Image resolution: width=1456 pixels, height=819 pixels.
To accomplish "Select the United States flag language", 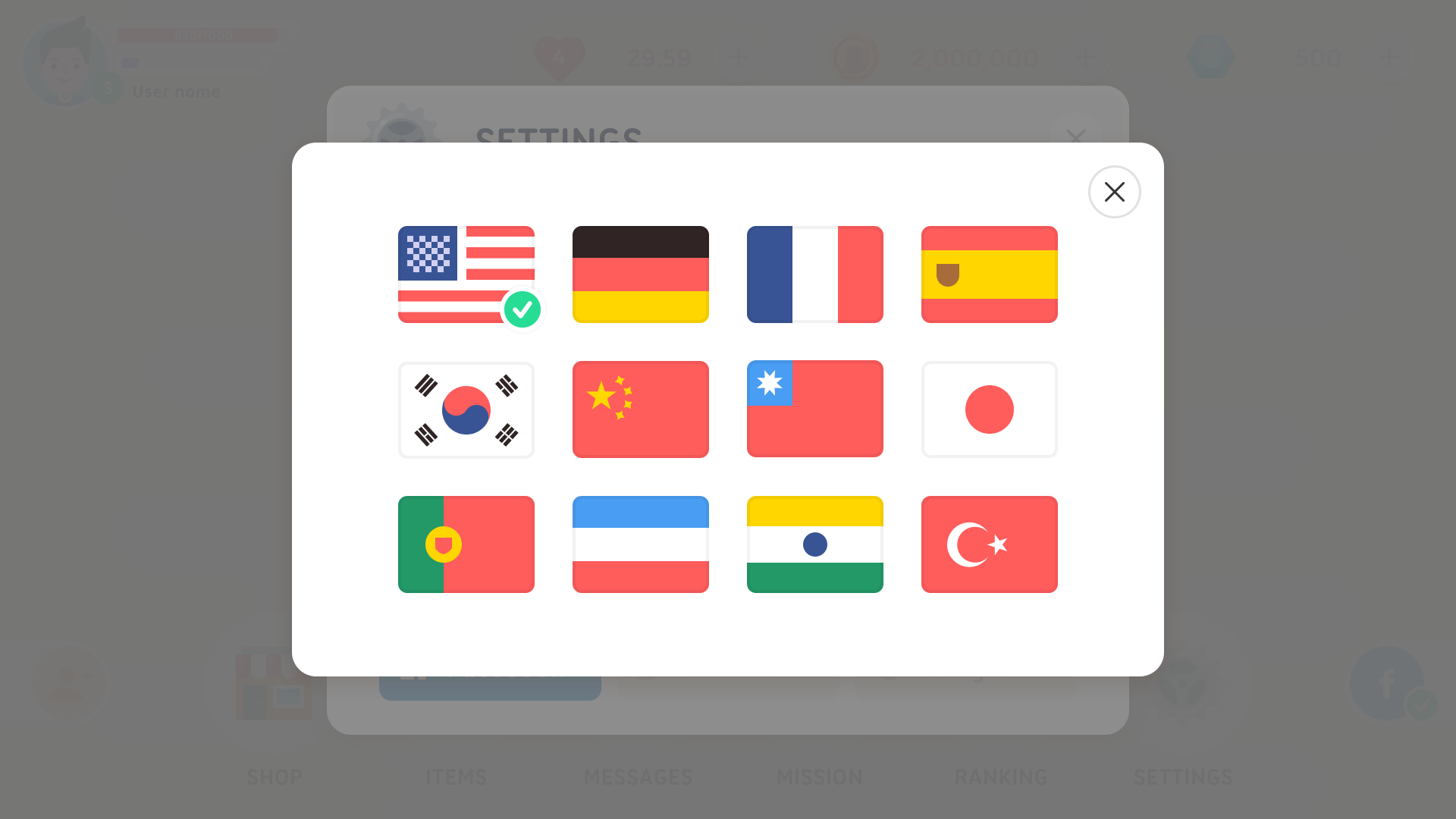I will tap(466, 275).
